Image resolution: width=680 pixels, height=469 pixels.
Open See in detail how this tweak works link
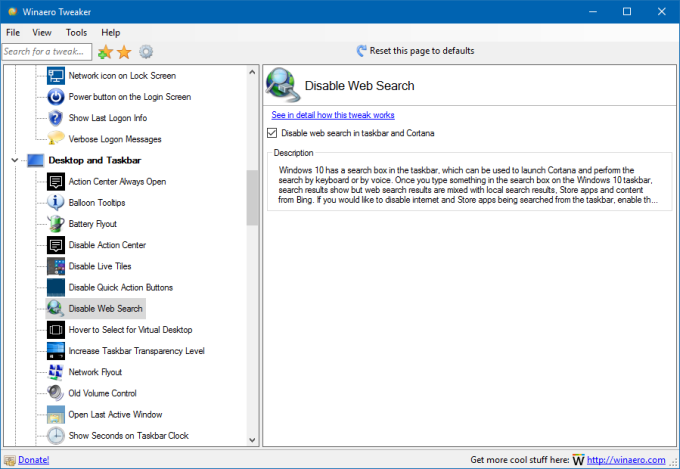[333, 115]
